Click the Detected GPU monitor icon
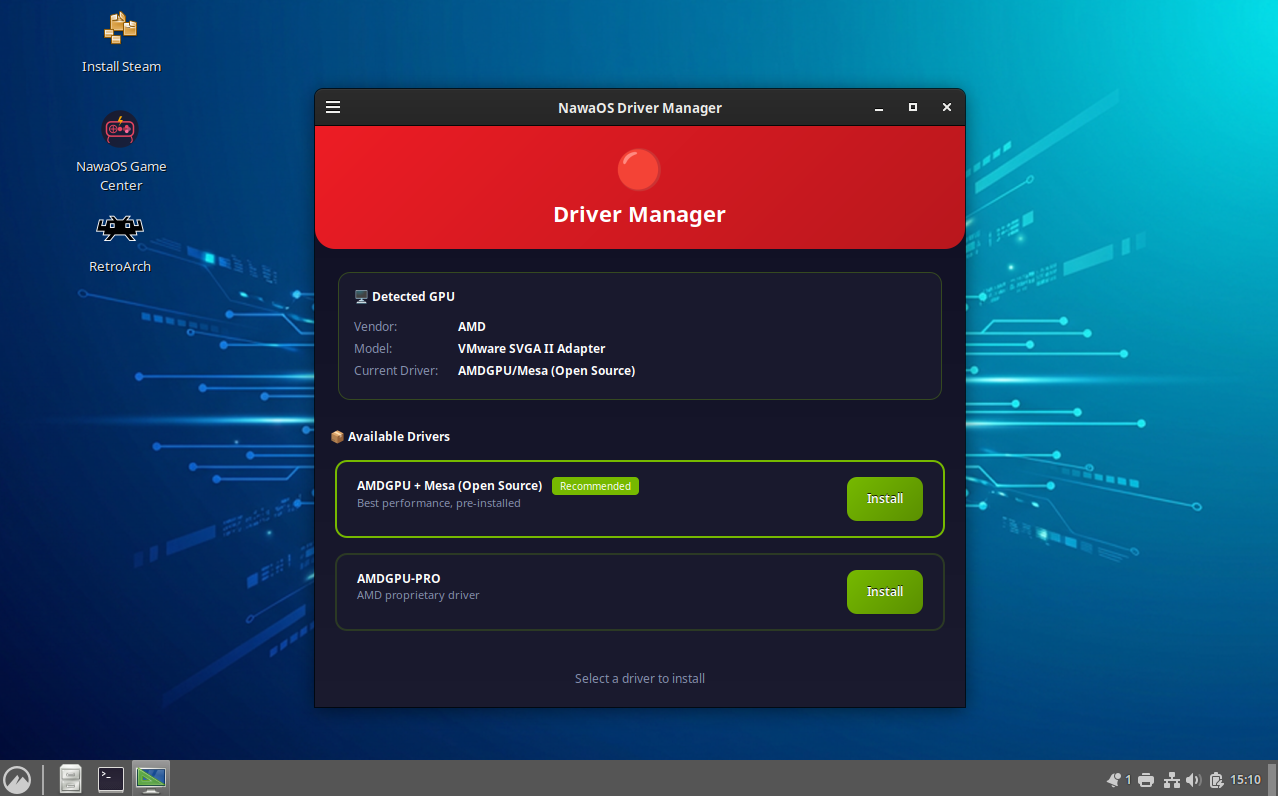Viewport: 1278px width, 796px height. point(361,296)
